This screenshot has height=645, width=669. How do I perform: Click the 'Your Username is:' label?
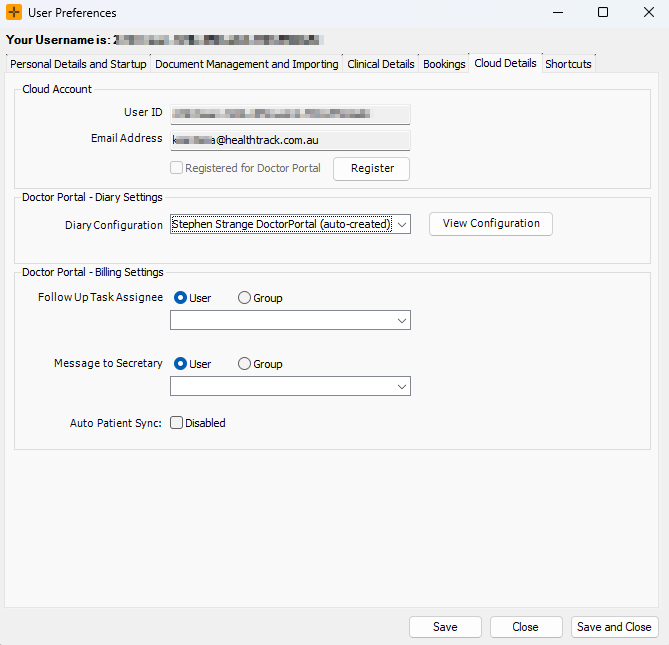tap(58, 40)
